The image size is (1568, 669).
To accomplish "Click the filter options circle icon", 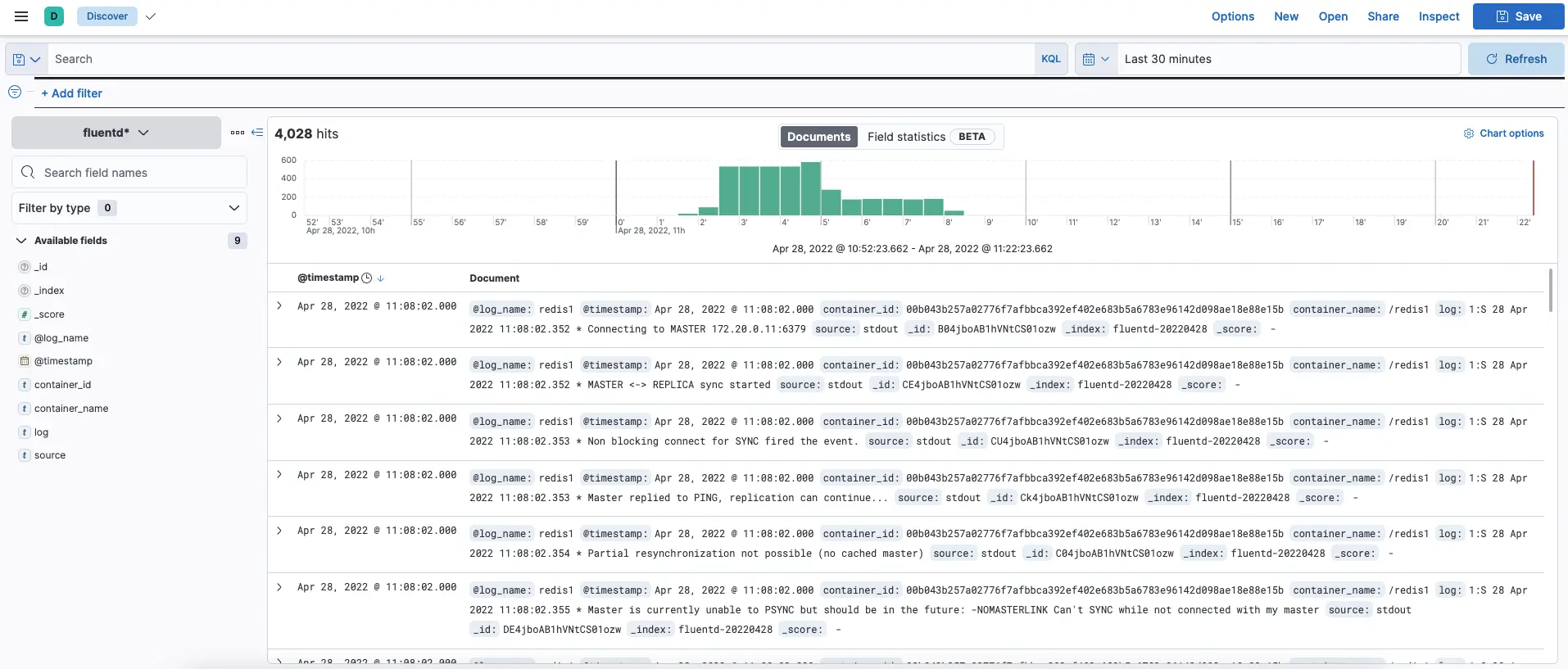I will coord(15,93).
